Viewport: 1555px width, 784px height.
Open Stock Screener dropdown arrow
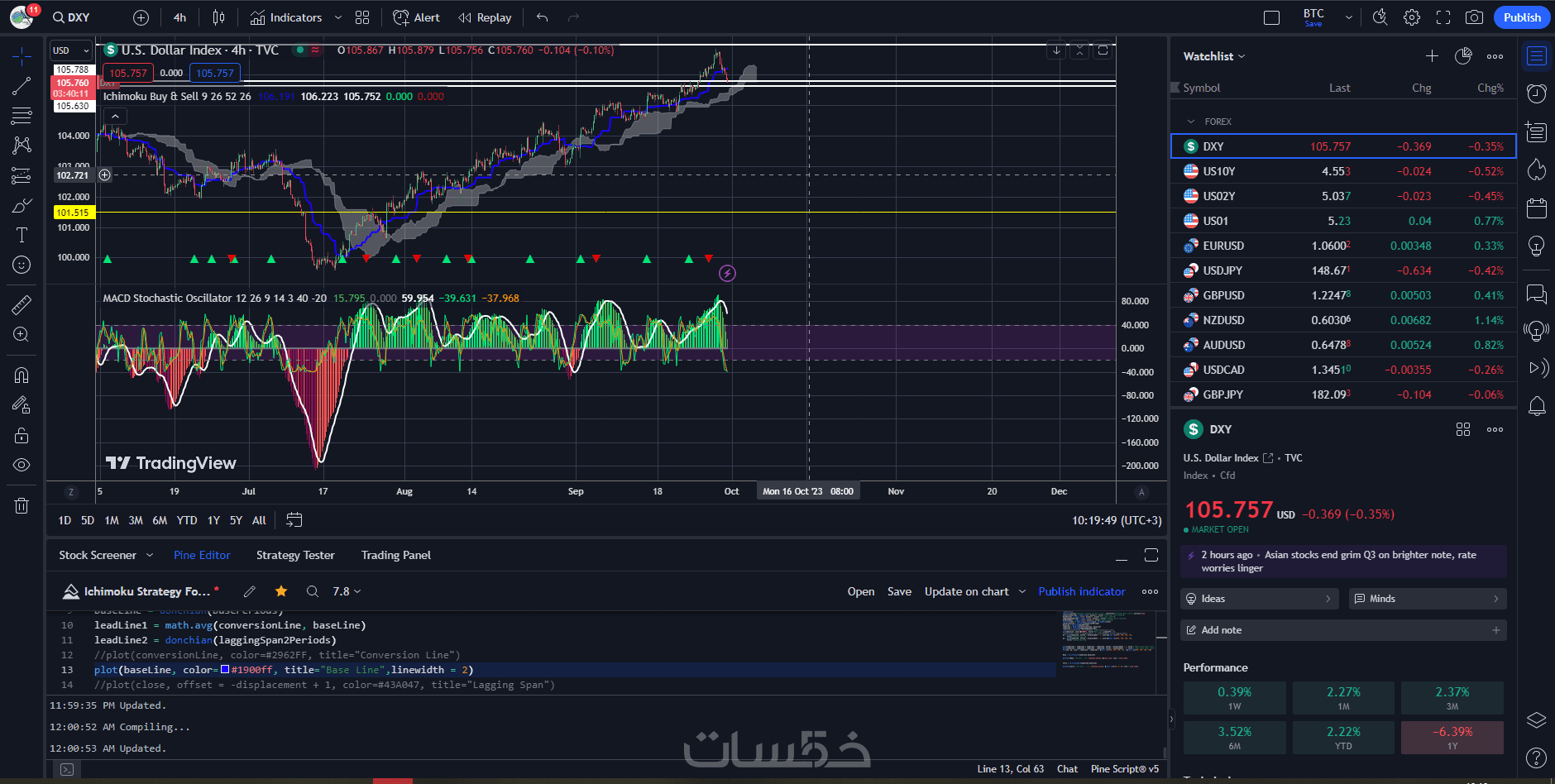click(150, 555)
